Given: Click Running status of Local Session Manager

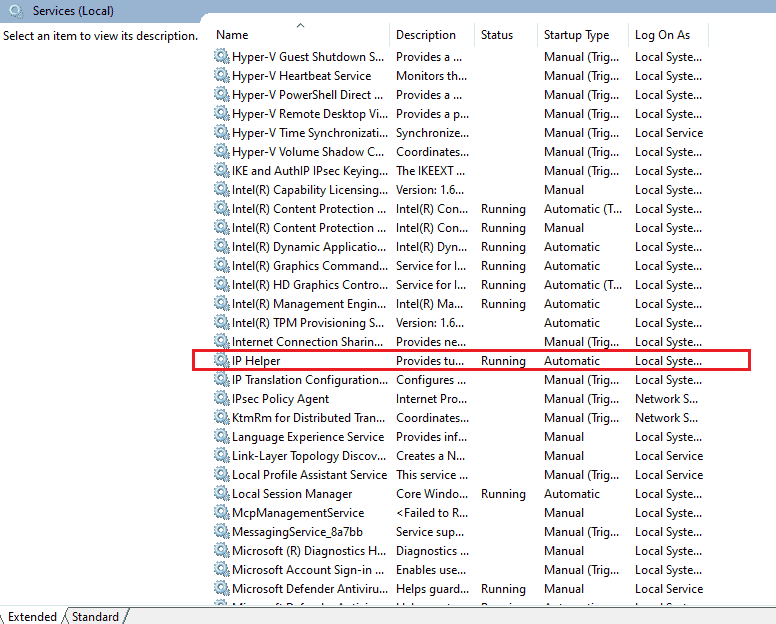Looking at the screenshot, I should 503,494.
